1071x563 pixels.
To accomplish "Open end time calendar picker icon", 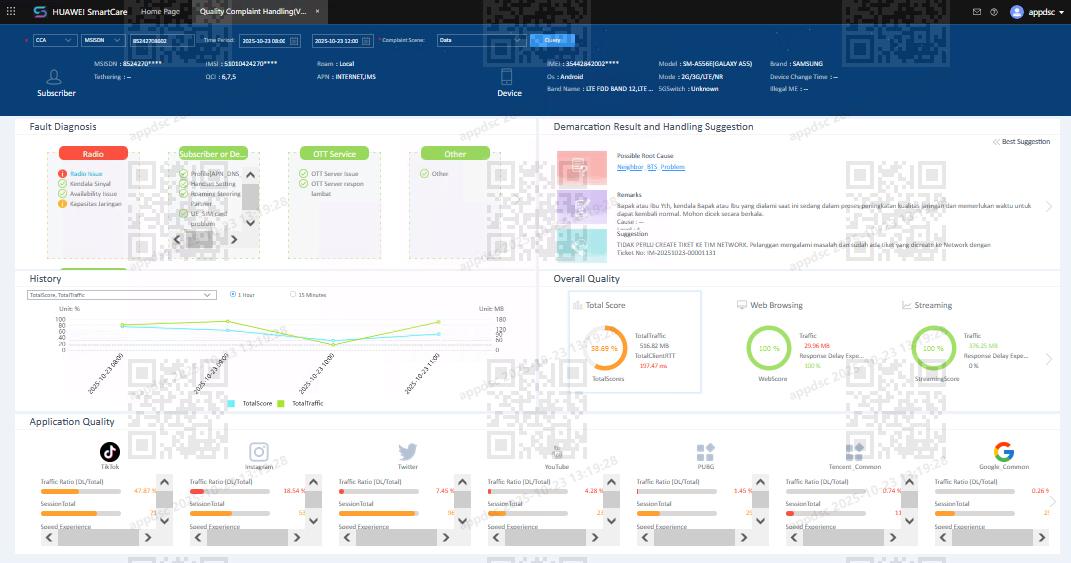I will click(x=366, y=41).
